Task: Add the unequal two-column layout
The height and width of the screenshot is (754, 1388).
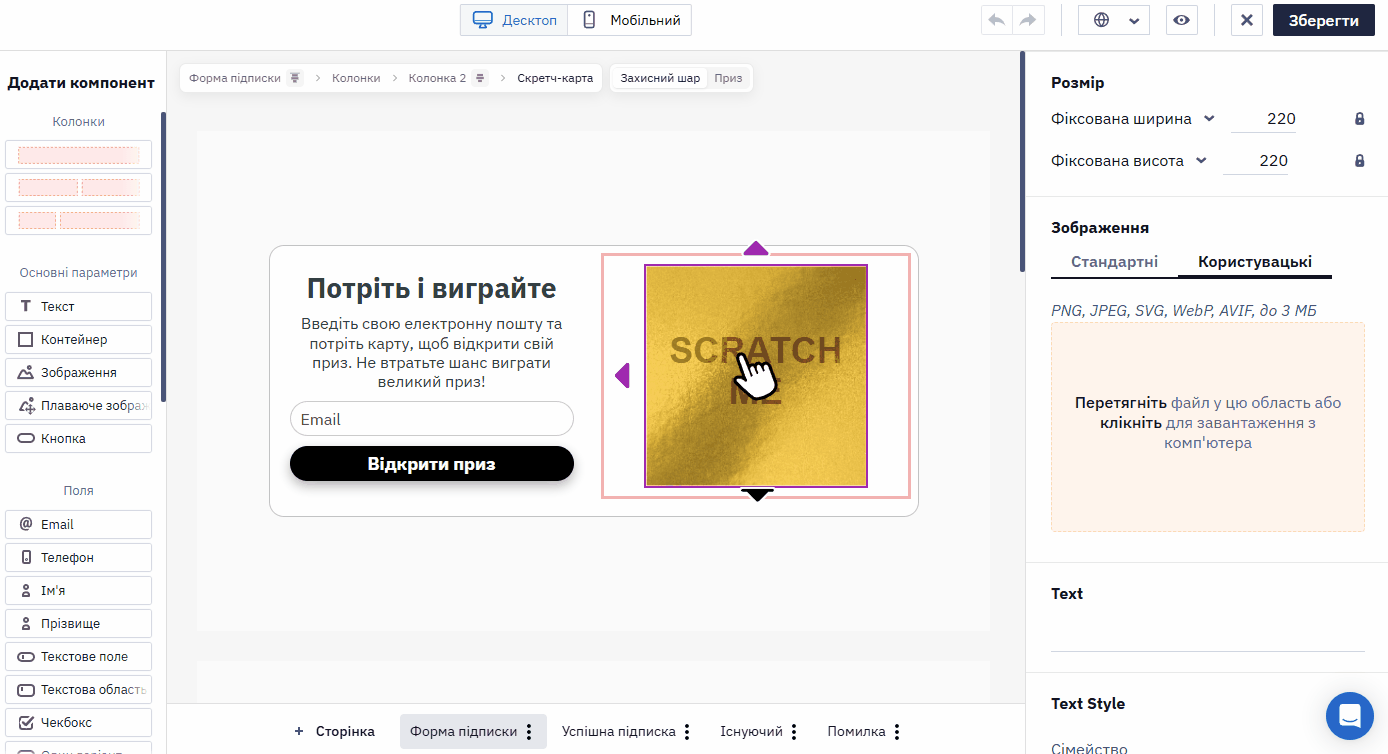Action: point(78,220)
